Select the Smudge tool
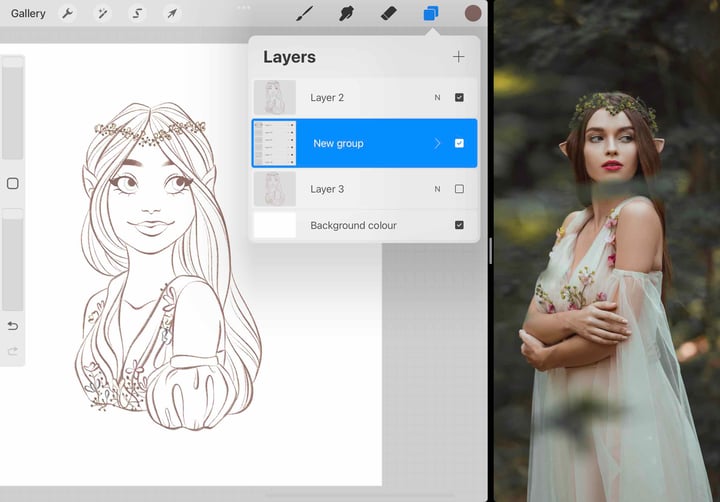 [346, 13]
